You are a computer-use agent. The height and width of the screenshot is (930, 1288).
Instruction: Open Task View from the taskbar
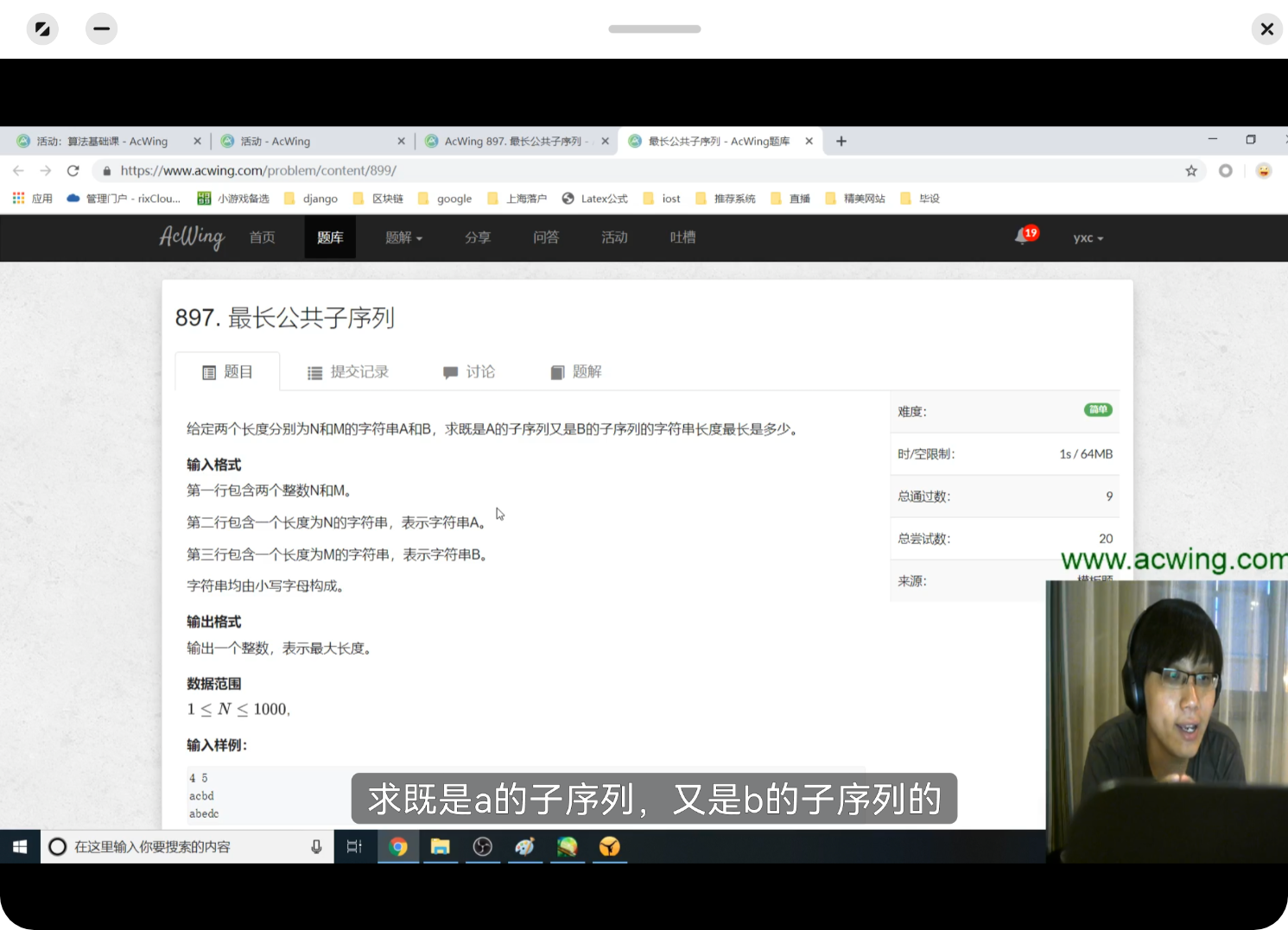(x=354, y=846)
